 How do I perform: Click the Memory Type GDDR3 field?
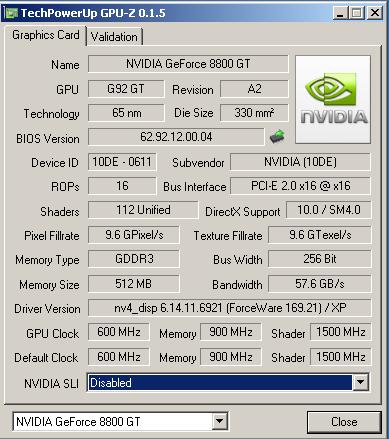tap(134, 259)
